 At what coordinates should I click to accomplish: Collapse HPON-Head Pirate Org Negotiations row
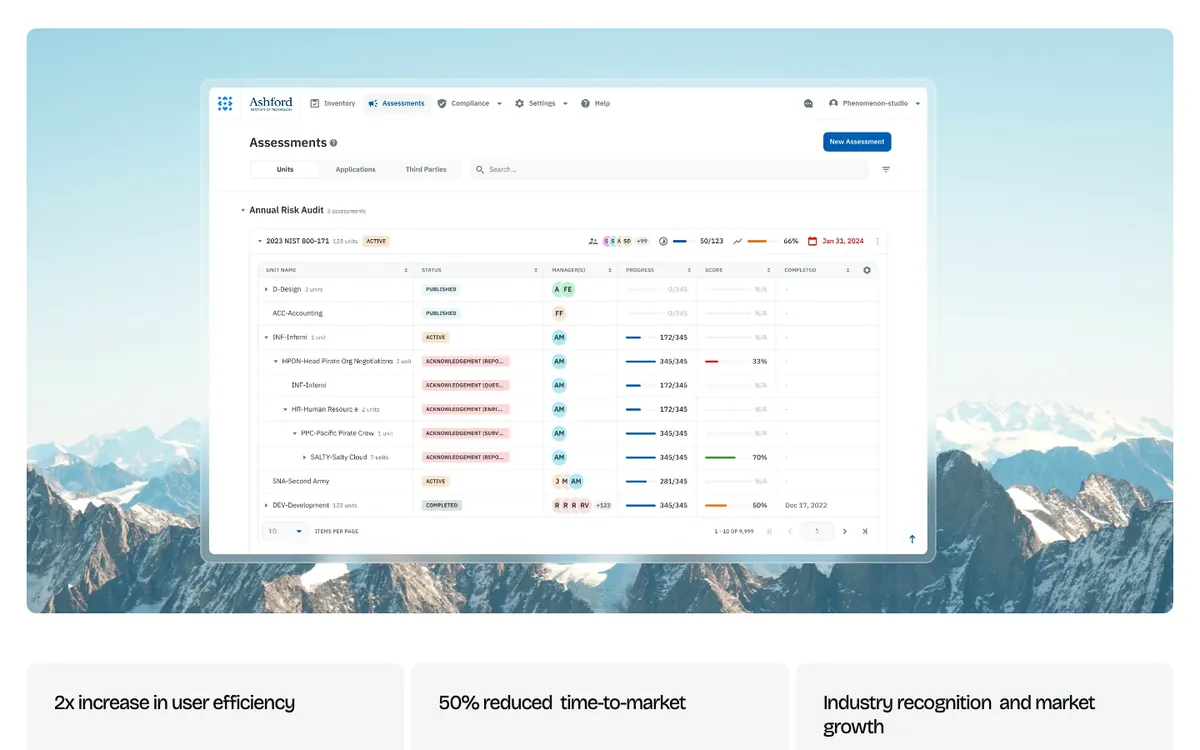[x=276, y=361]
